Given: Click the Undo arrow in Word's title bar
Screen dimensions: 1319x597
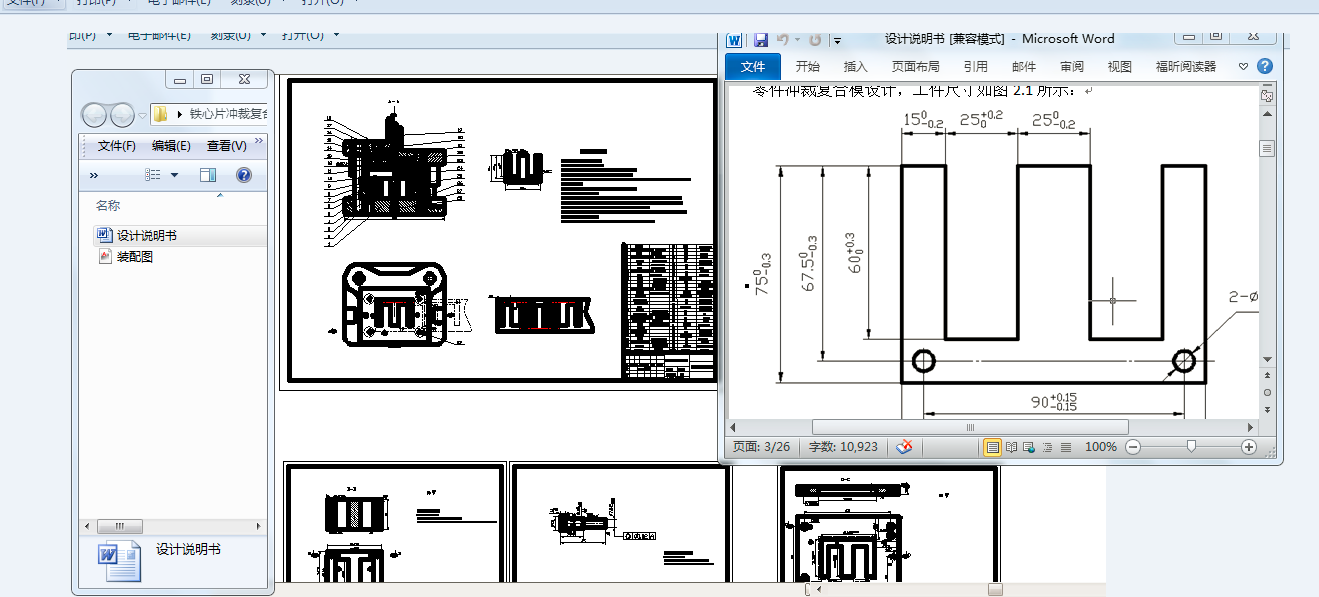Looking at the screenshot, I should [783, 40].
